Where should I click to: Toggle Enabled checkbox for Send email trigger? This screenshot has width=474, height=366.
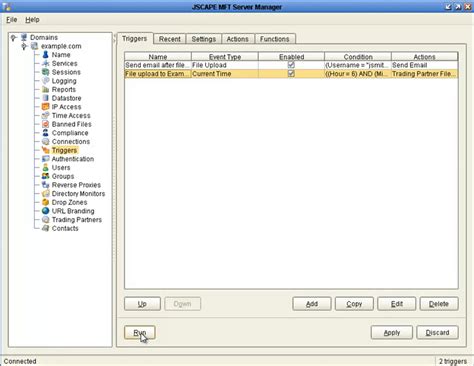(291, 65)
